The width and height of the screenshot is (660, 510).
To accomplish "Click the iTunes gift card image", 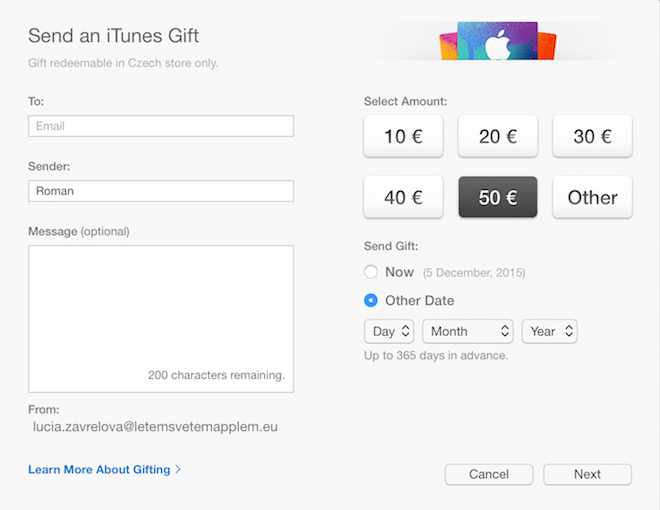I will pyautogui.click(x=497, y=42).
